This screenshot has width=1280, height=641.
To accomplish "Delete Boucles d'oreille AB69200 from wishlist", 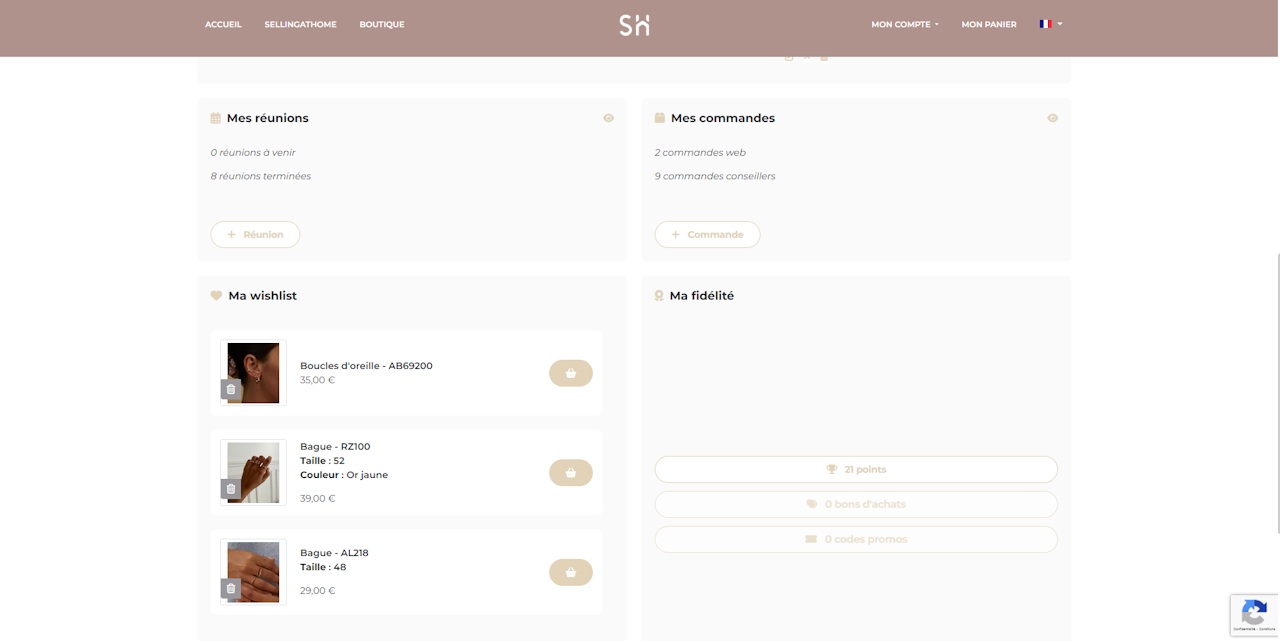I will [231, 390].
